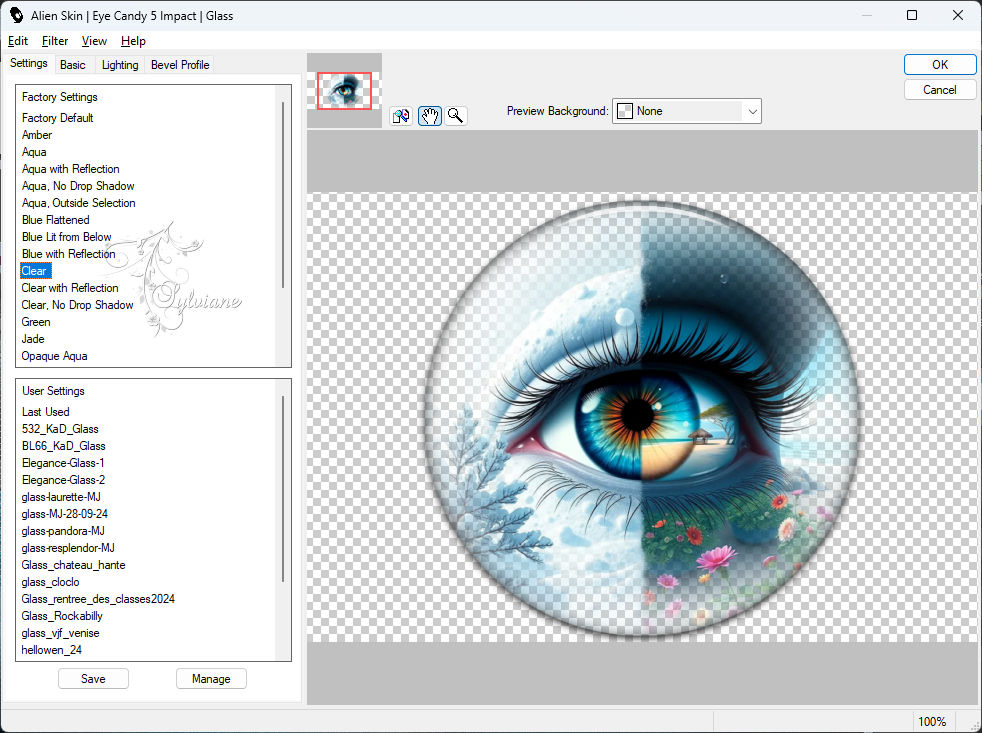Select the Green preset

coord(36,321)
